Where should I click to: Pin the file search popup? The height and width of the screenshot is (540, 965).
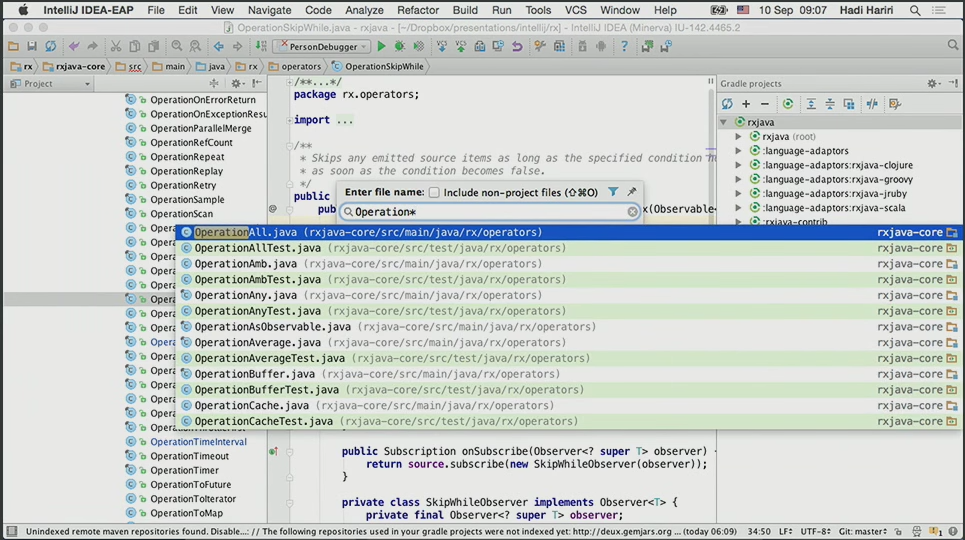(x=631, y=192)
